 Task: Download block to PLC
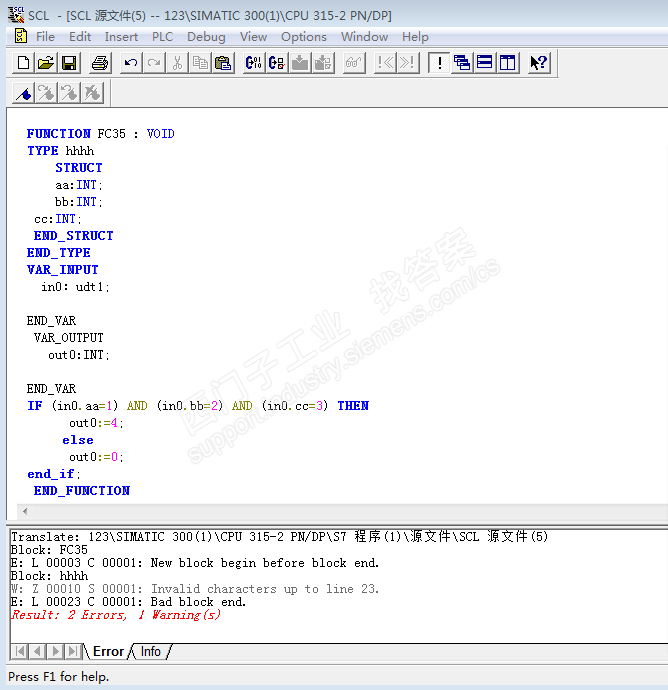(300, 63)
